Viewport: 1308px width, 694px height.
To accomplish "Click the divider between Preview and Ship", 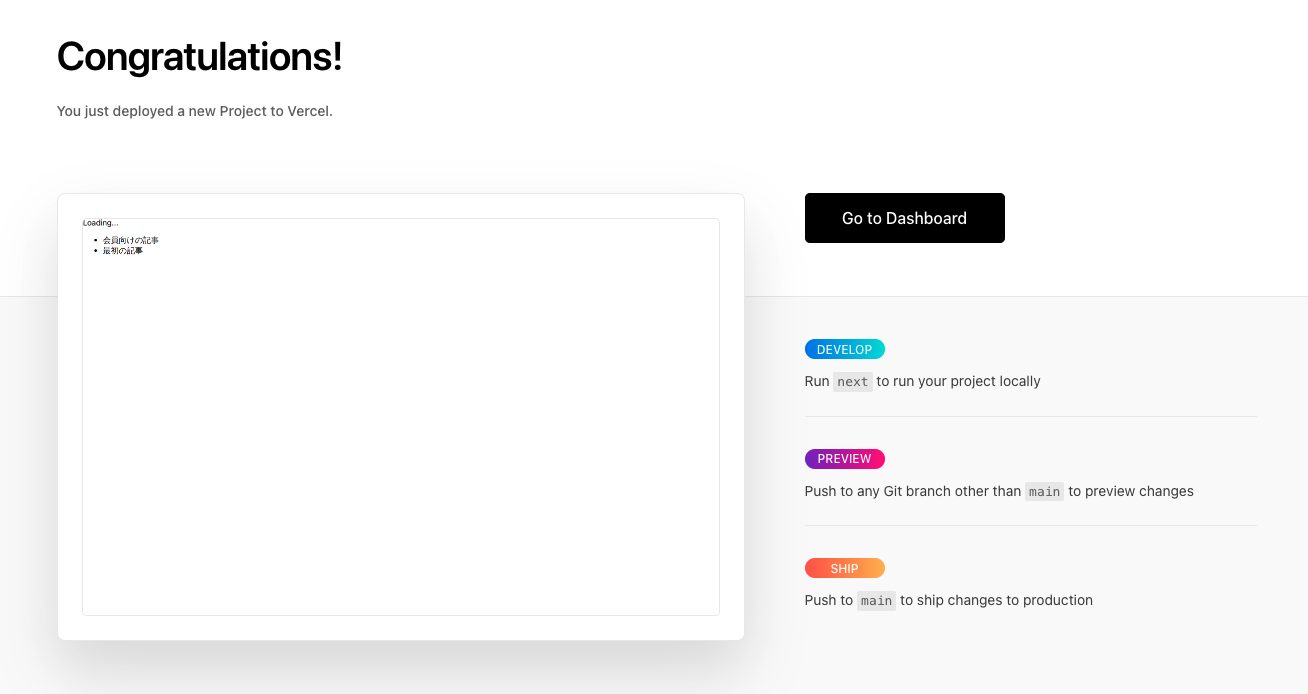I will point(1030,526).
